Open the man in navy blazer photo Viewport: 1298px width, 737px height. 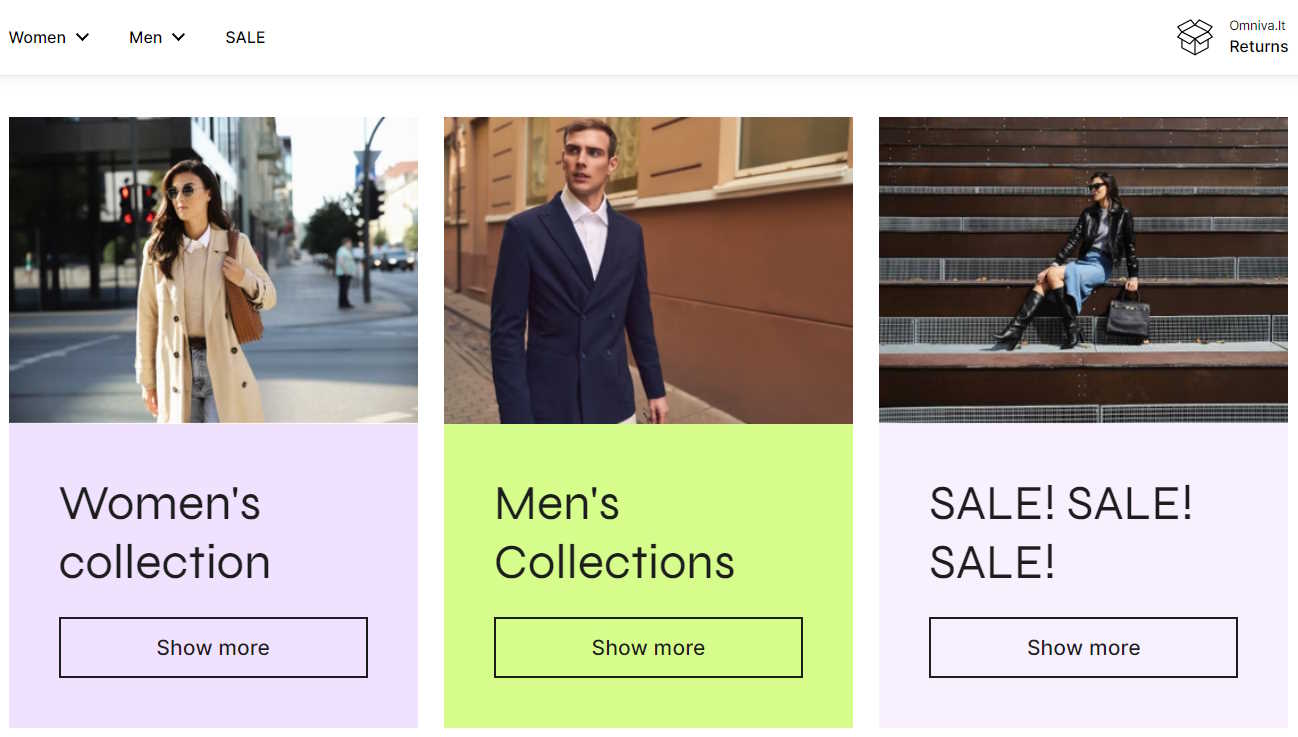pyautogui.click(x=648, y=270)
